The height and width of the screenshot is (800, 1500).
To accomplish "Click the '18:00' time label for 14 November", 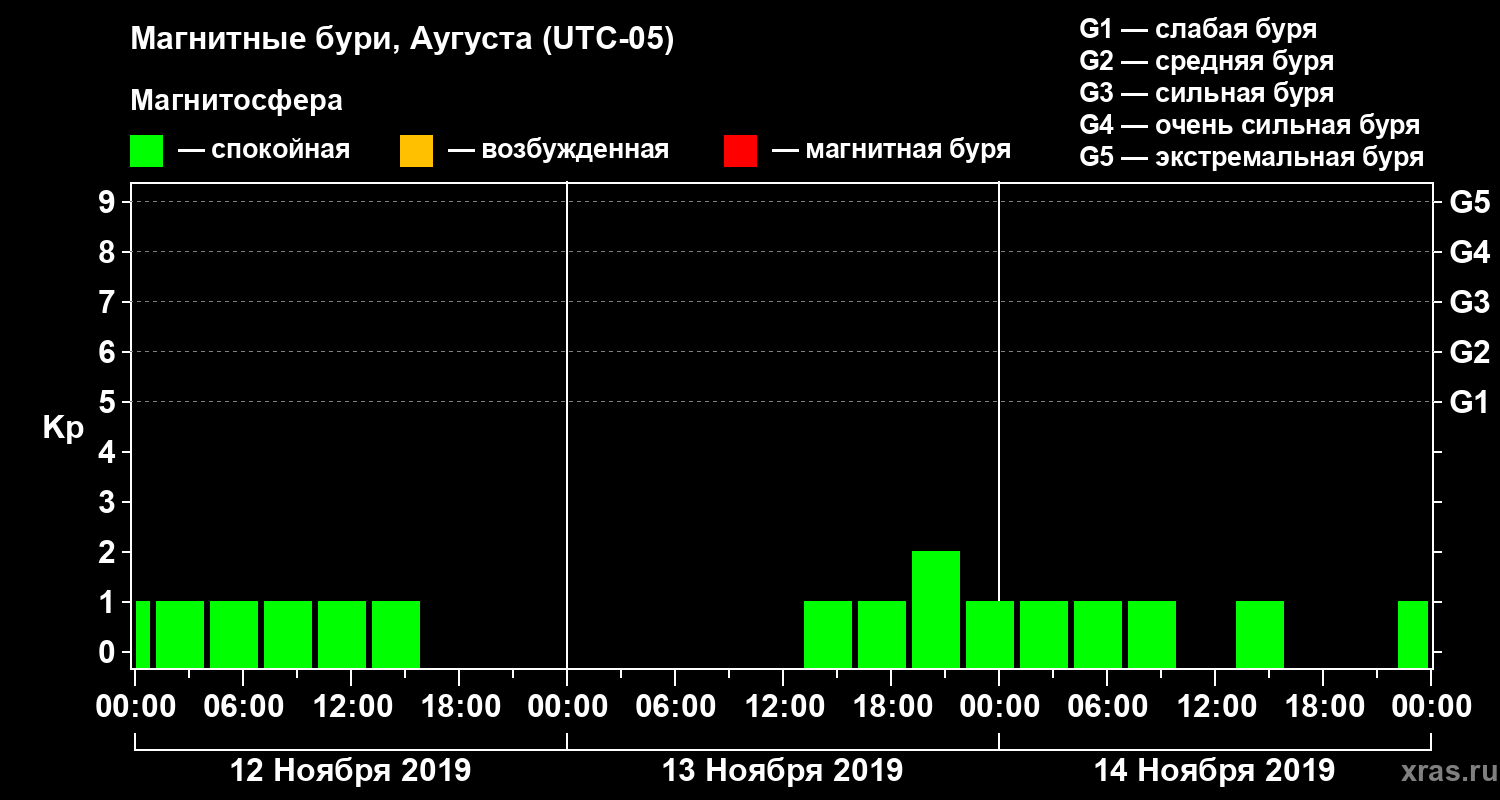I will 1323,707.
